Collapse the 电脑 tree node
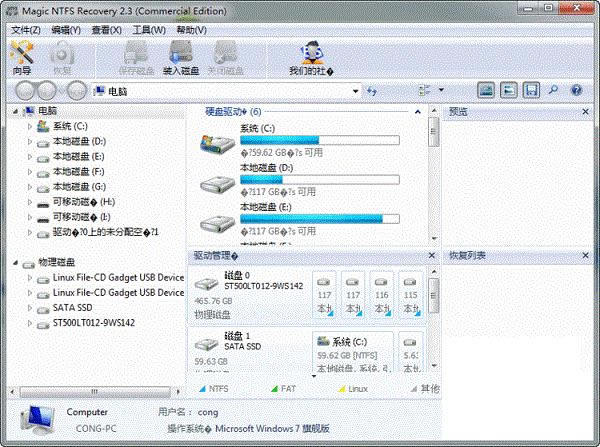Image resolution: width=600 pixels, height=447 pixels. coord(15,111)
